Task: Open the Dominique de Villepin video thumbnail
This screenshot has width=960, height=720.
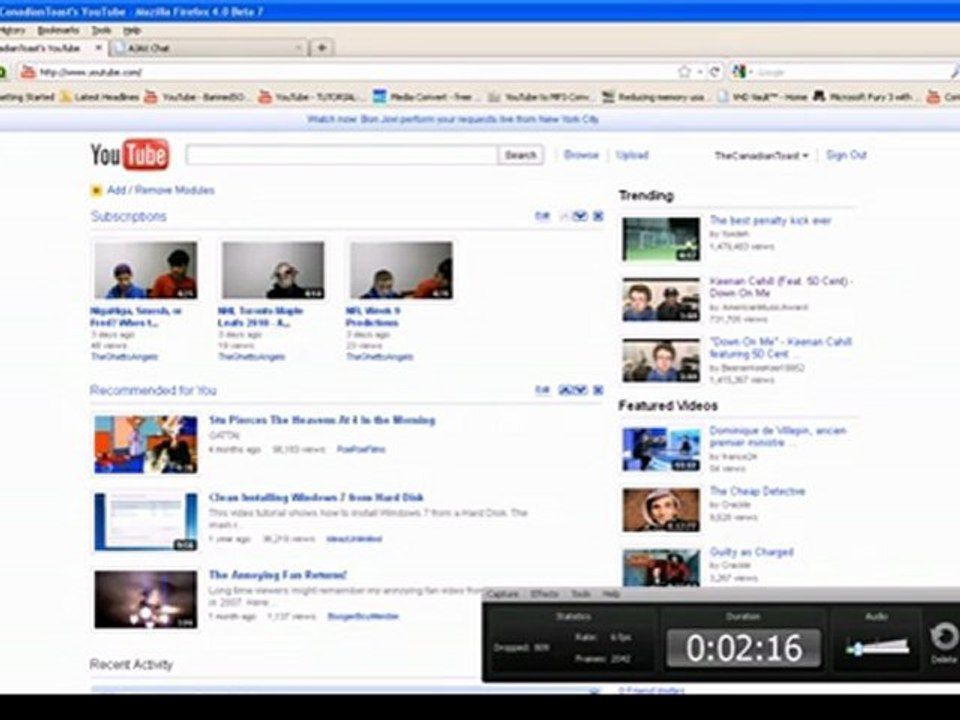Action: pos(661,449)
